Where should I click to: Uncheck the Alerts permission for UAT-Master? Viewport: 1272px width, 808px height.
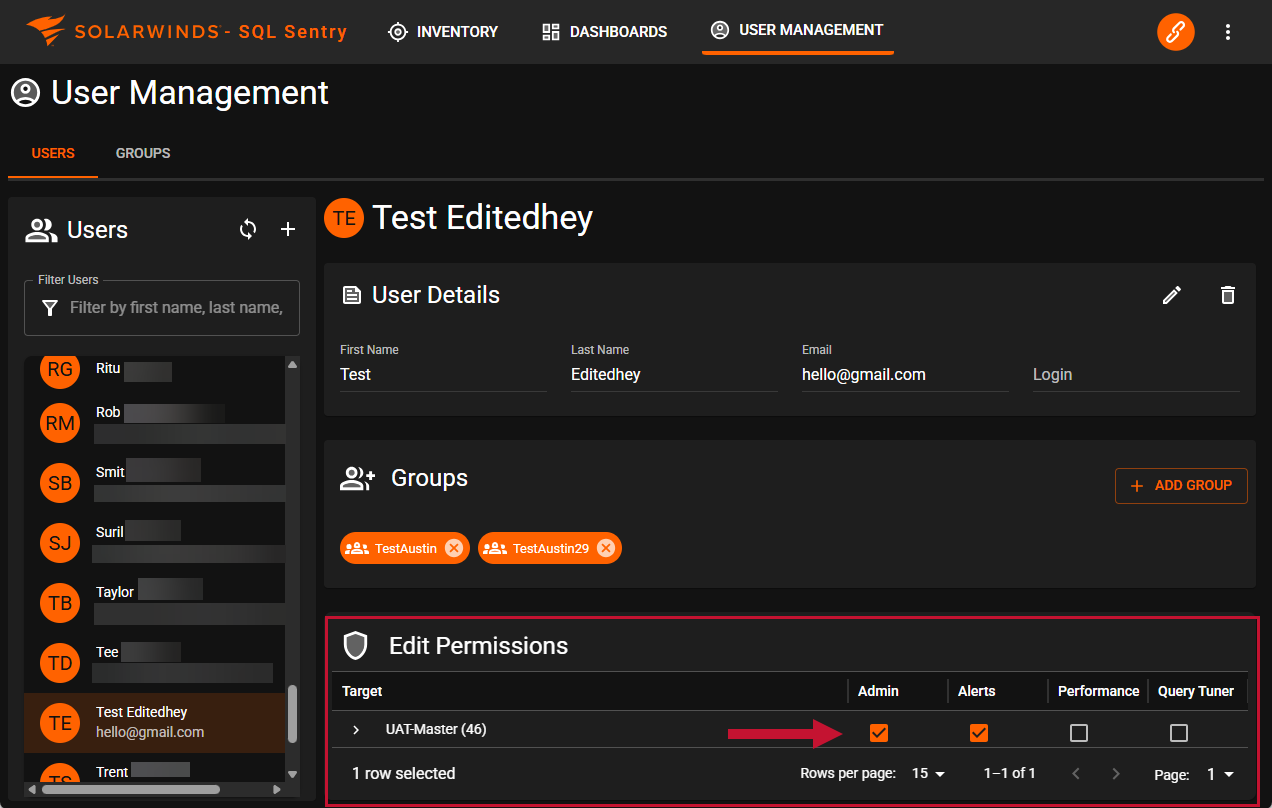(x=978, y=733)
